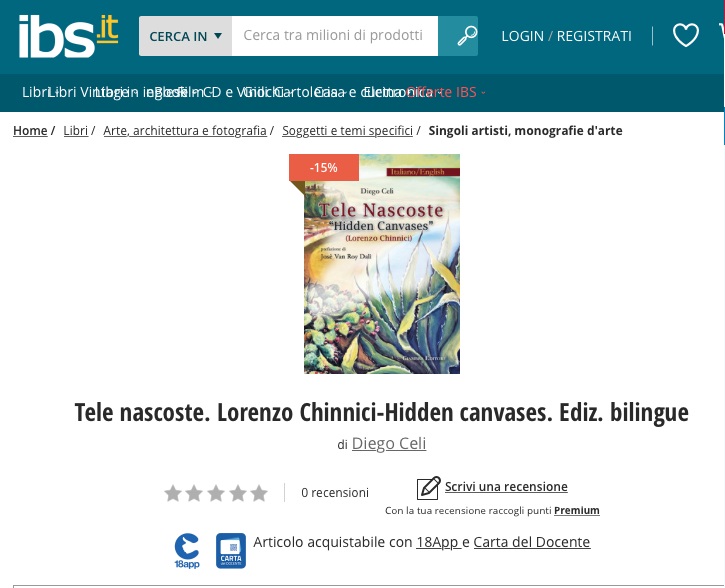Open author Diego Celi link
This screenshot has width=725, height=588.
(x=389, y=443)
